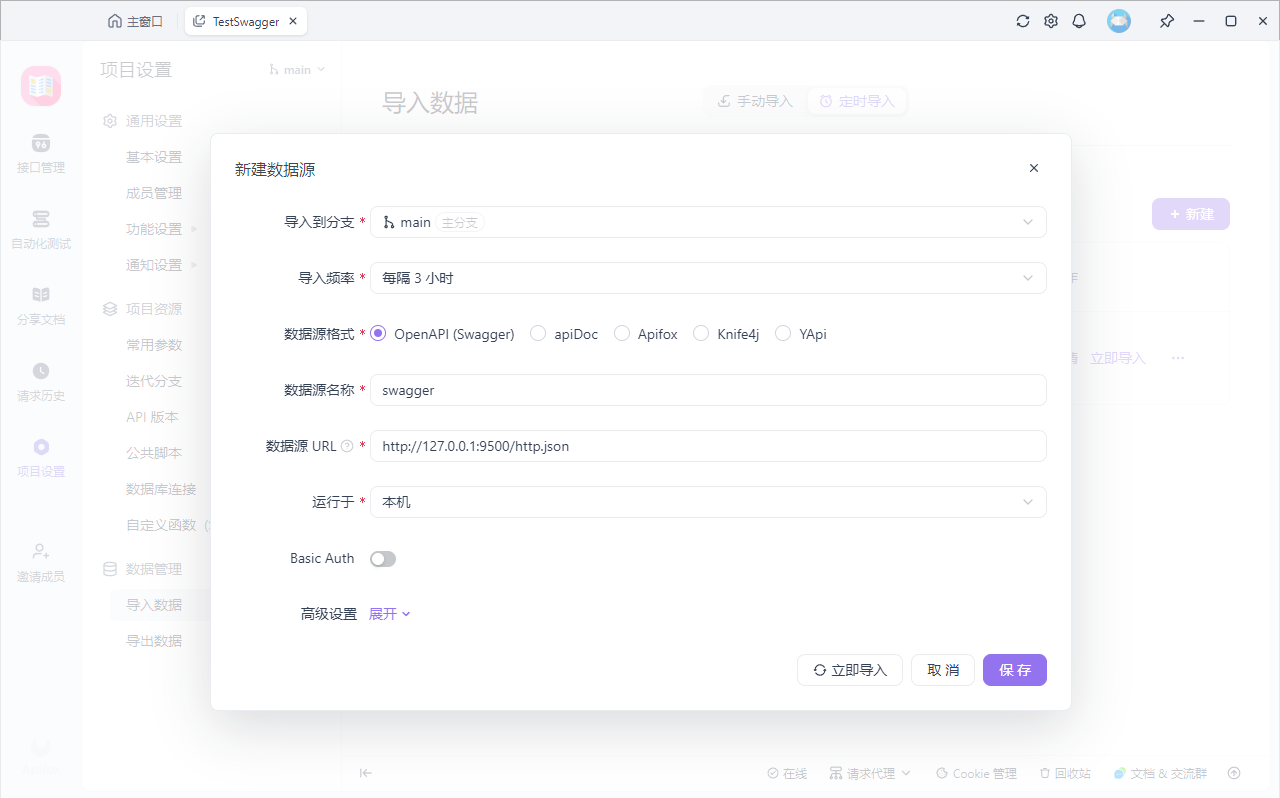The width and height of the screenshot is (1280, 798).
Task: Open the 运行于 本机 dropdown
Action: click(708, 502)
